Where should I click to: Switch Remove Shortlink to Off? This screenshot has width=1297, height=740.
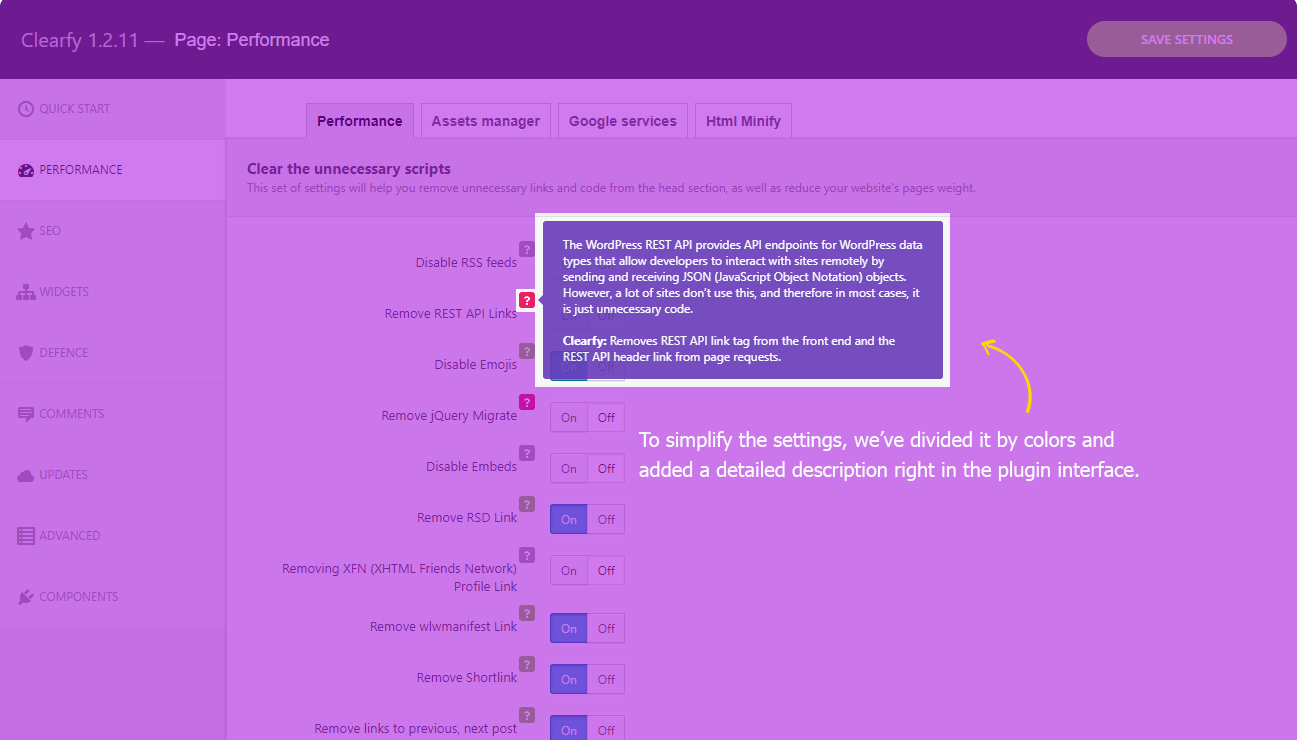coord(606,679)
